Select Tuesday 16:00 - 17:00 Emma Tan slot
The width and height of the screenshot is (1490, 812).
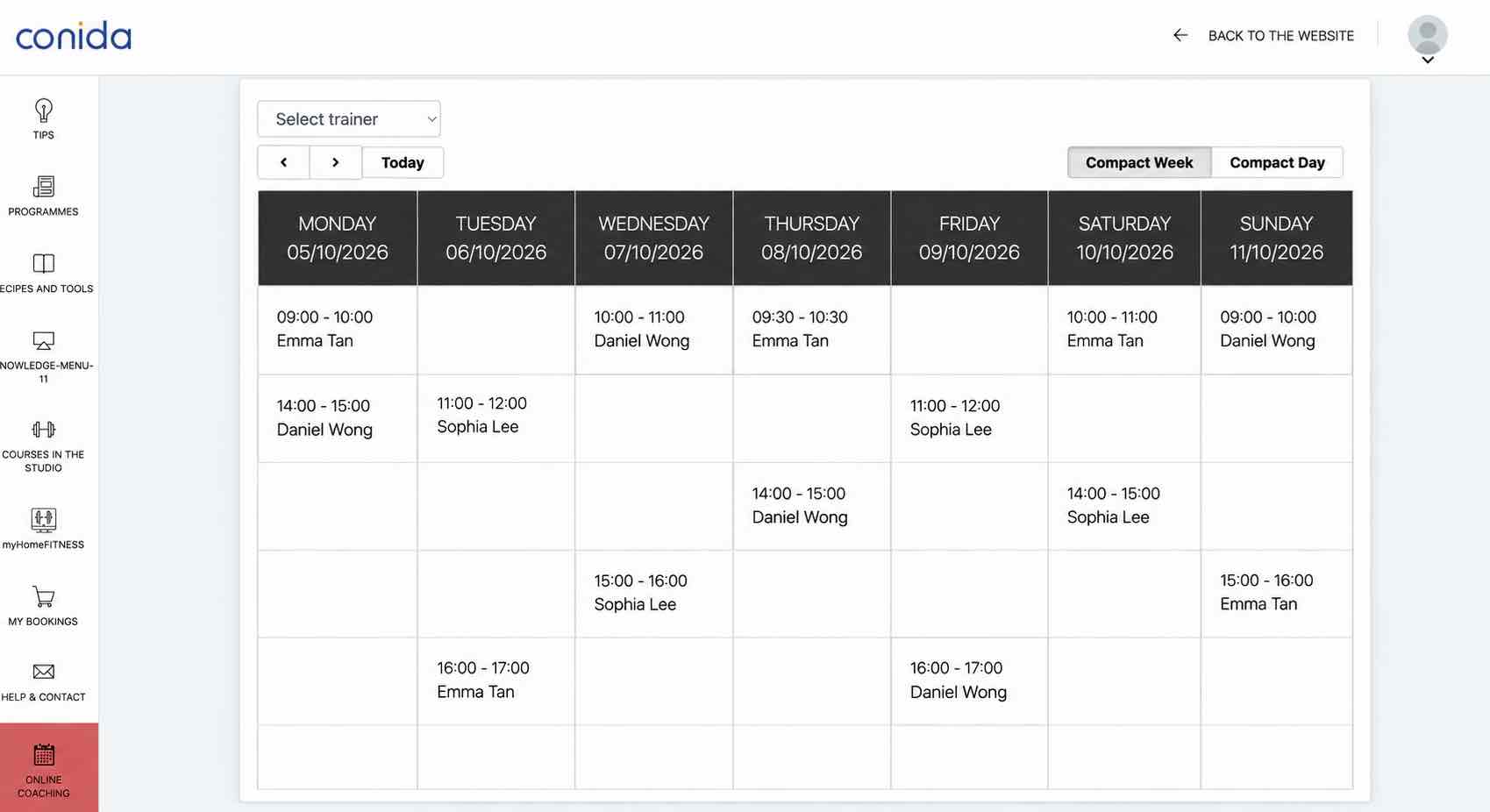tap(496, 680)
